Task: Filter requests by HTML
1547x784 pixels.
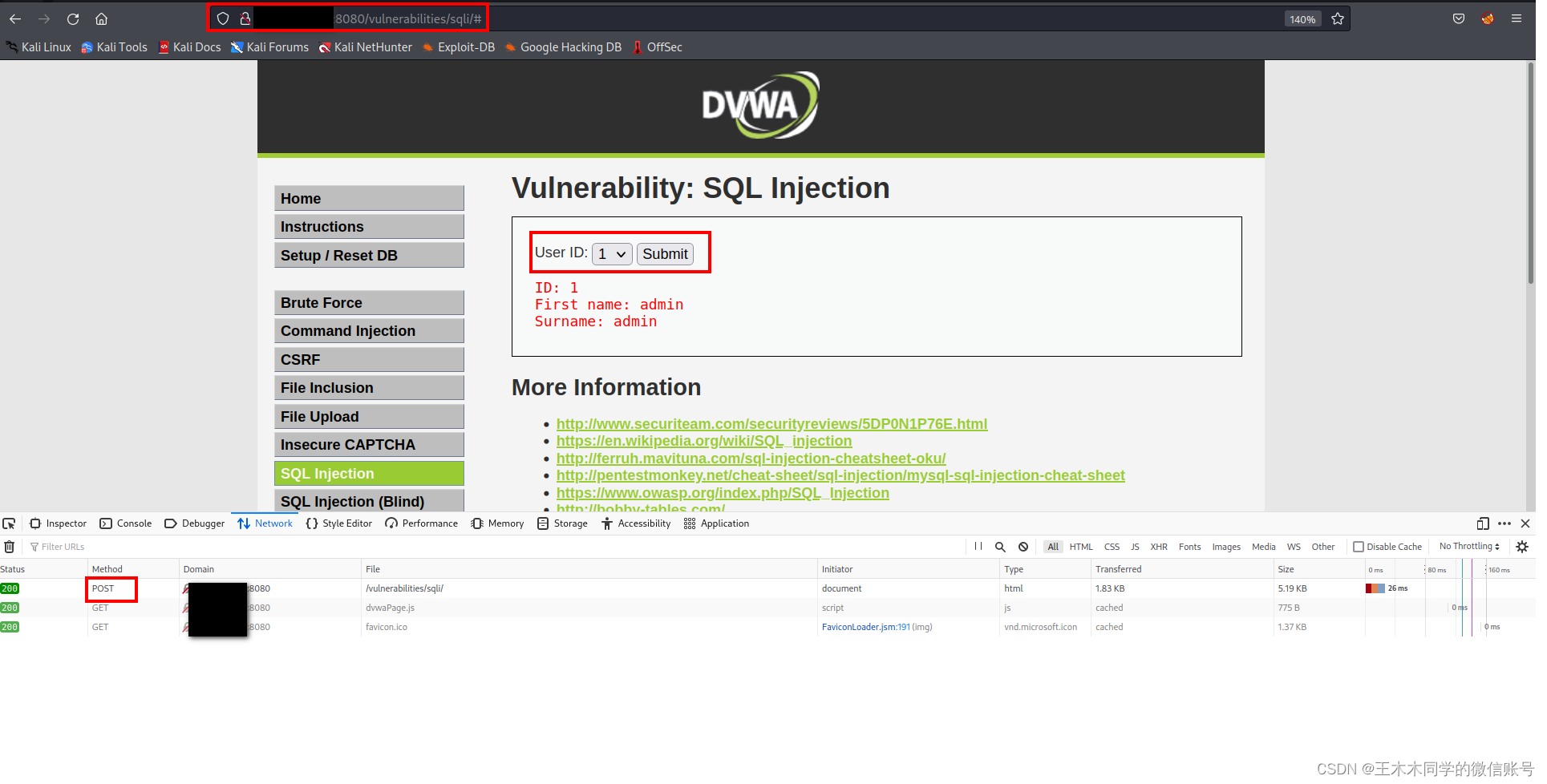Action: point(1081,547)
